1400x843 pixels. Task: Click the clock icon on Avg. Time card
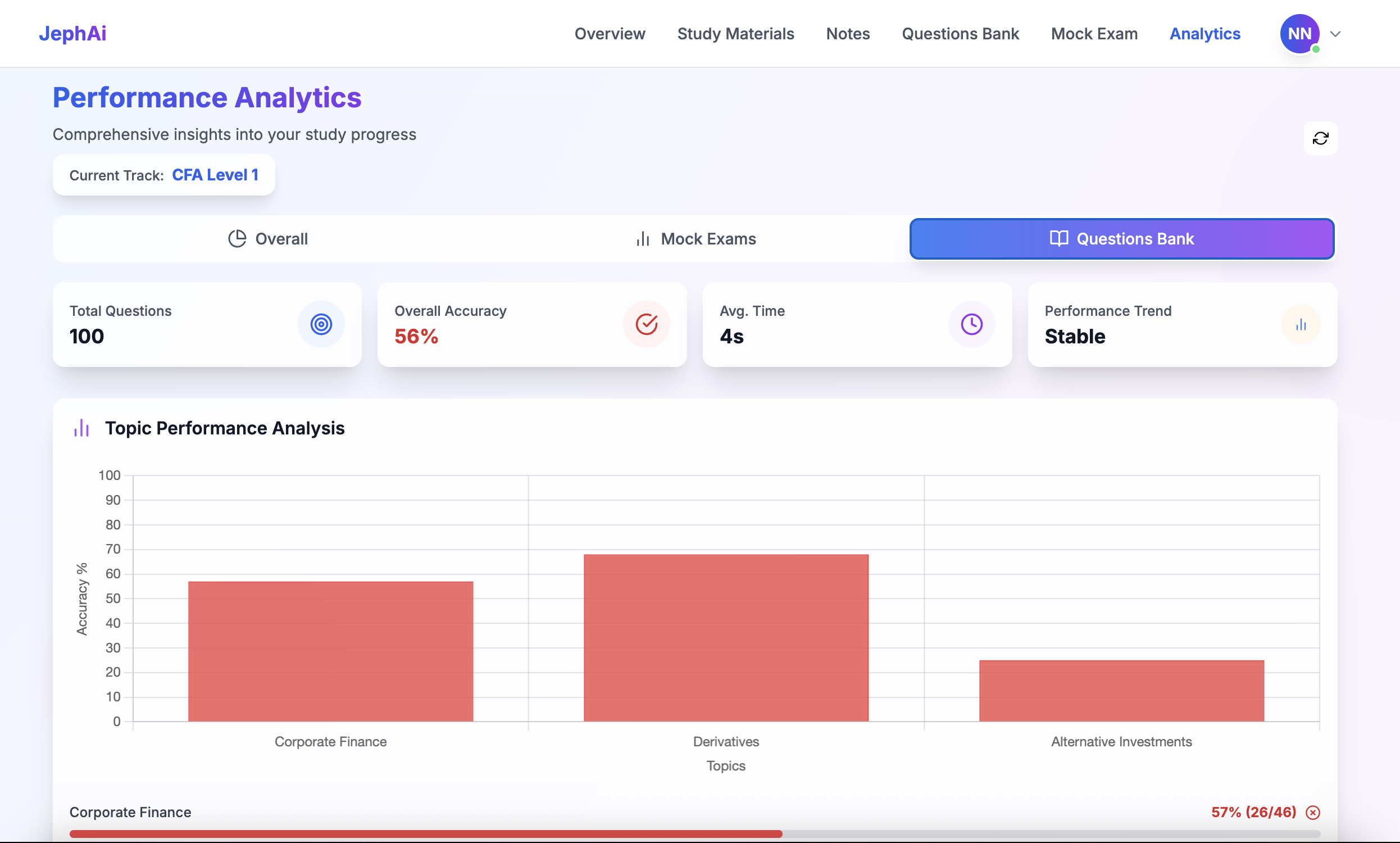pyautogui.click(x=971, y=324)
